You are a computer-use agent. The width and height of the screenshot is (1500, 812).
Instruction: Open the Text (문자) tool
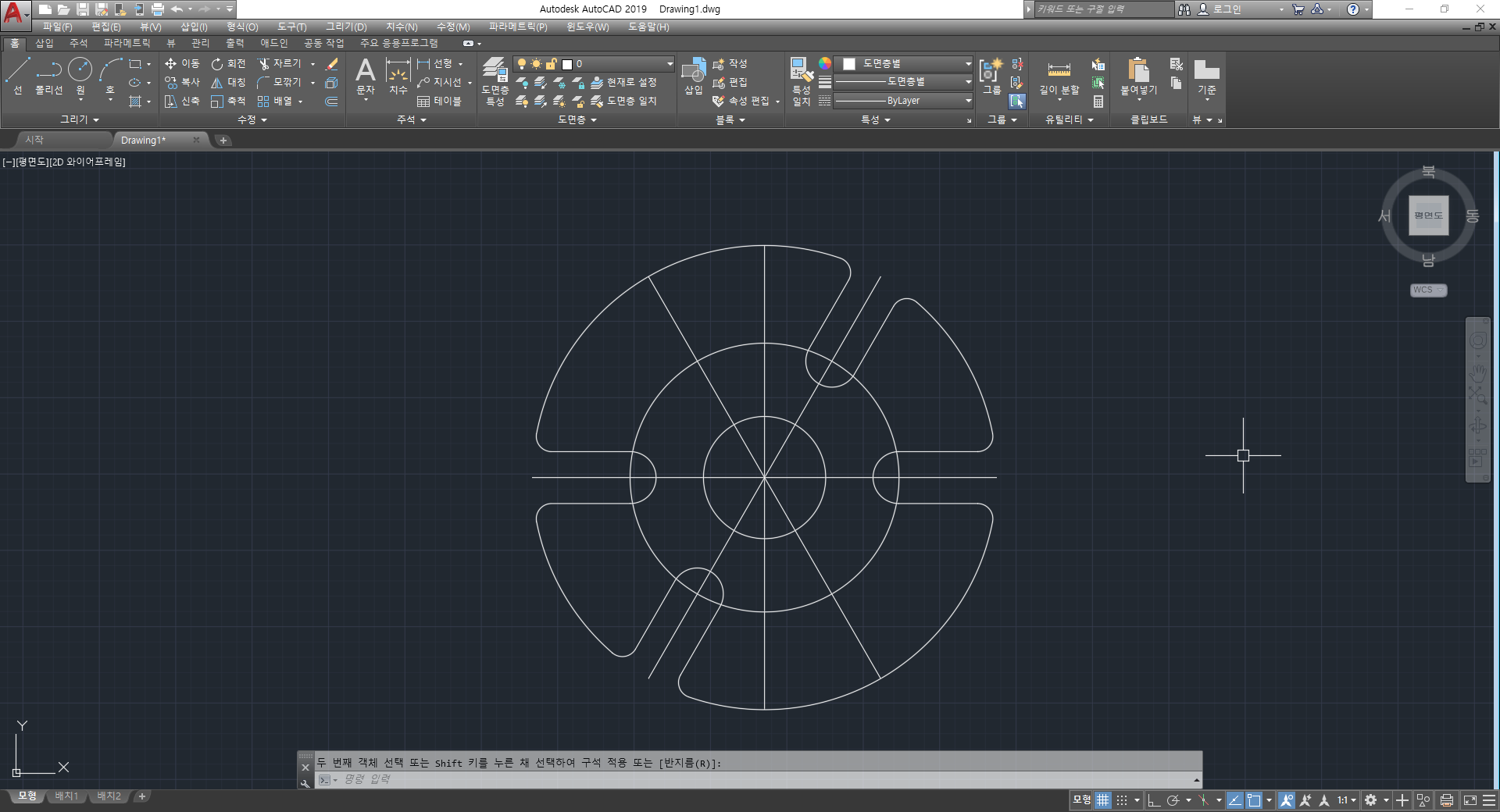pyautogui.click(x=366, y=77)
